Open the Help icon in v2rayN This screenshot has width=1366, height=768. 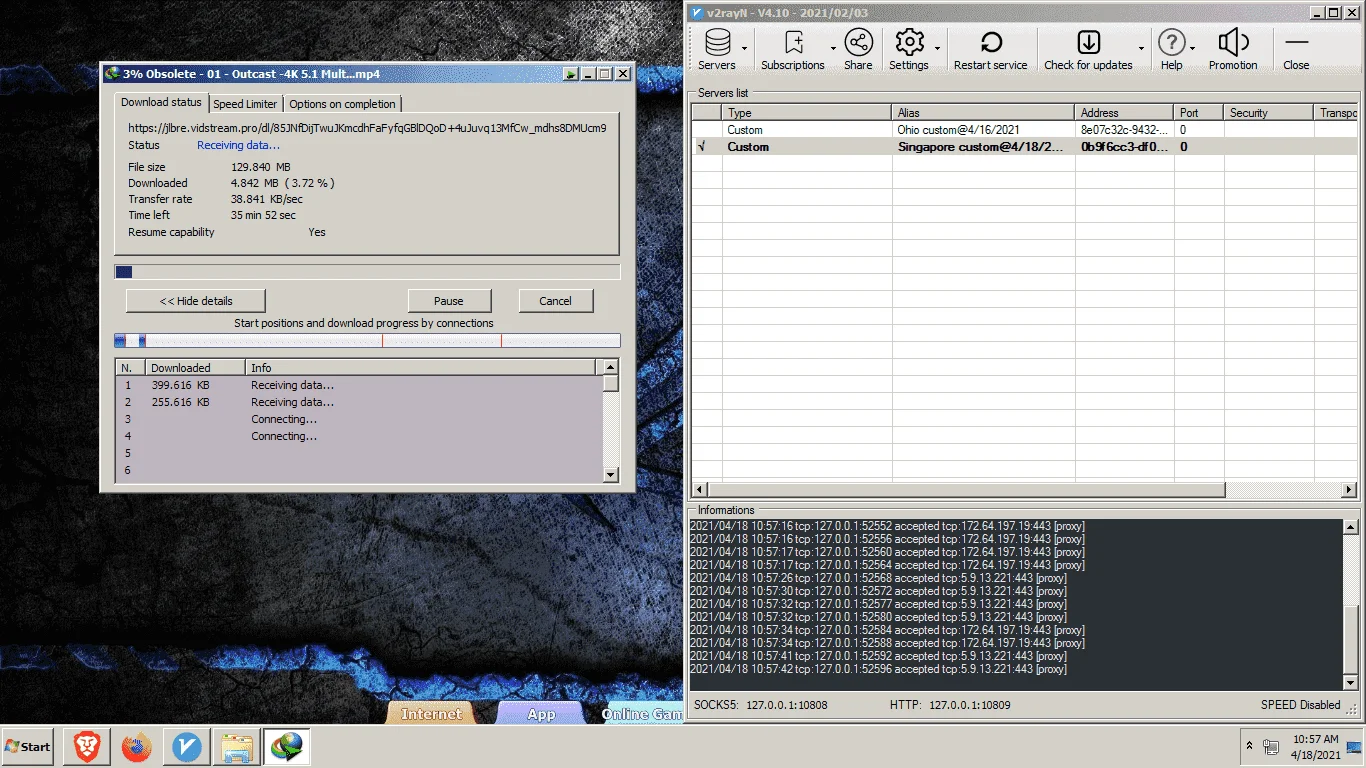click(1172, 49)
